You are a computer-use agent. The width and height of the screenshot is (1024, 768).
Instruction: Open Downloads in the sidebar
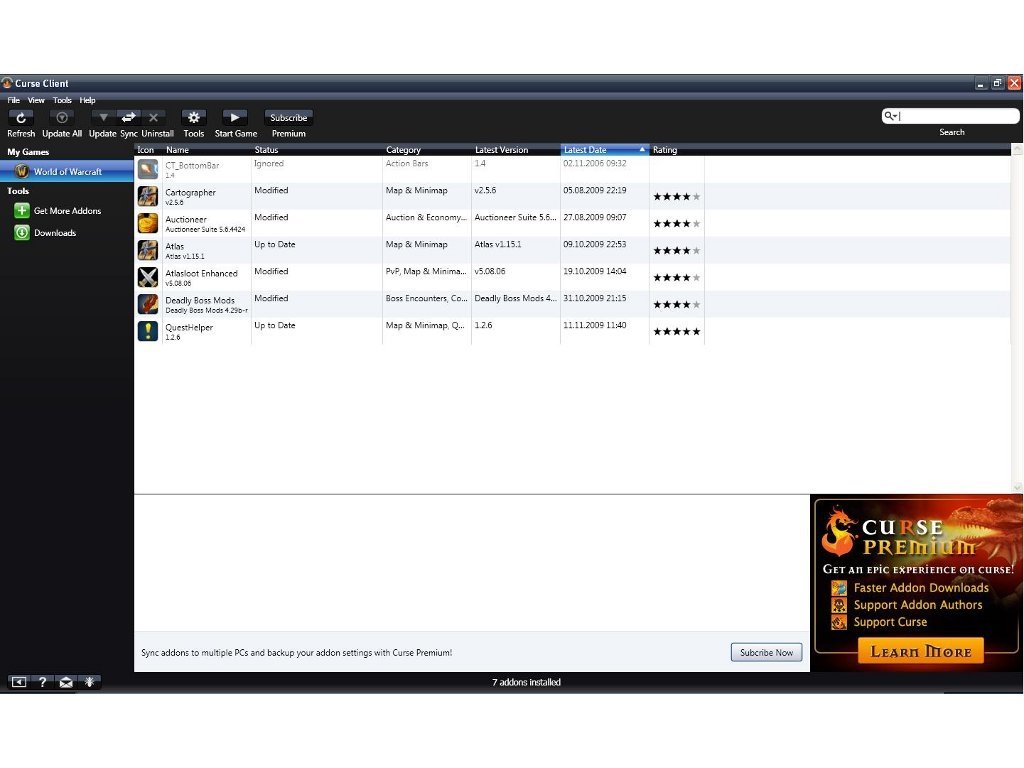(55, 232)
